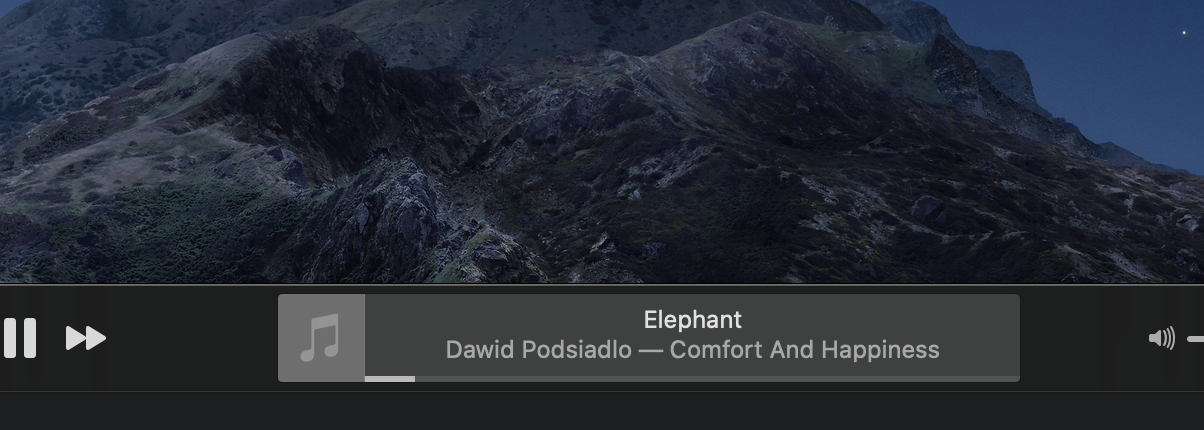Click the music note album artwork
Image resolution: width=1204 pixels, height=430 pixels.
(321, 338)
